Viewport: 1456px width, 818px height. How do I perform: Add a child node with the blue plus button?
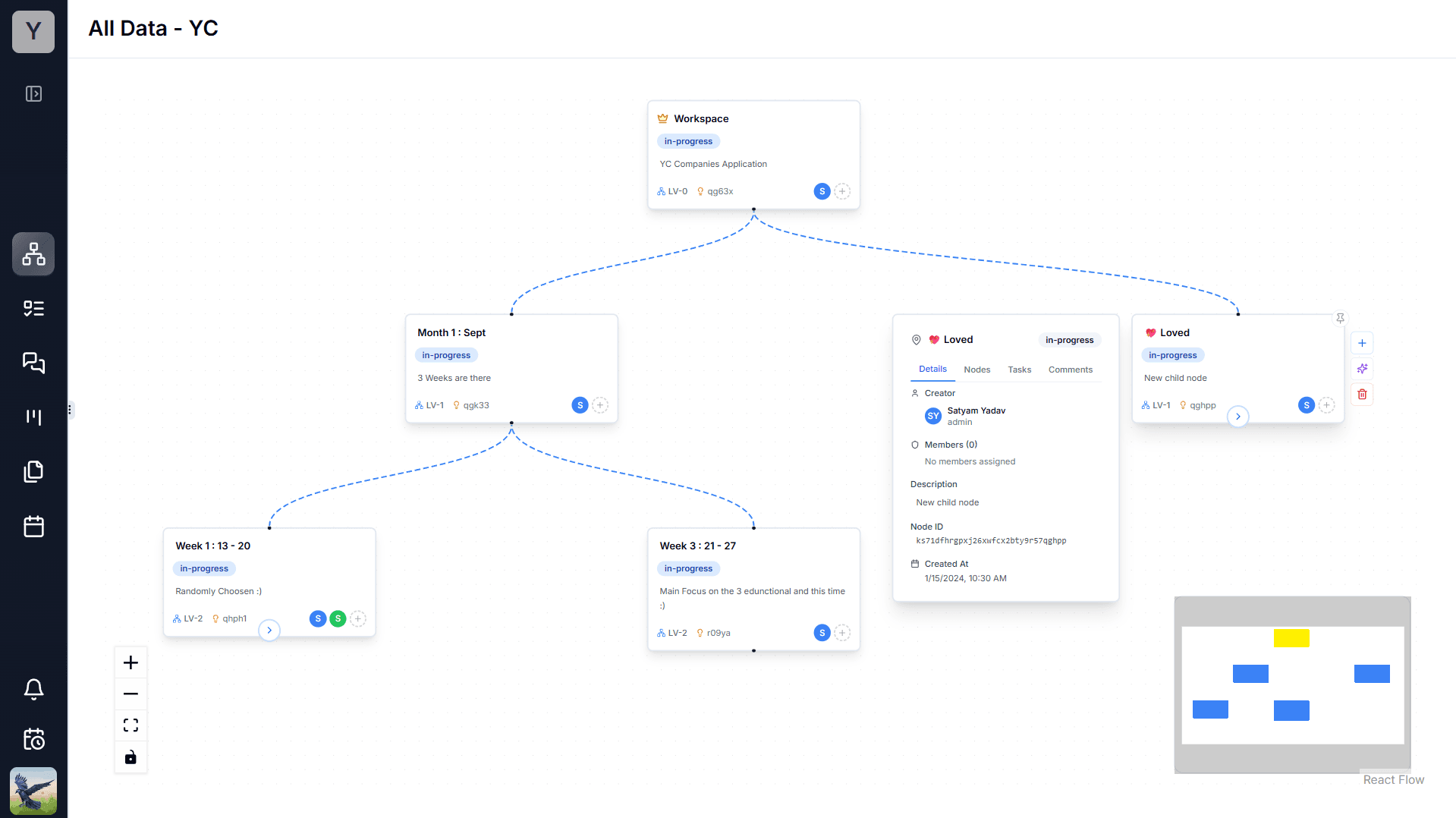click(1362, 343)
